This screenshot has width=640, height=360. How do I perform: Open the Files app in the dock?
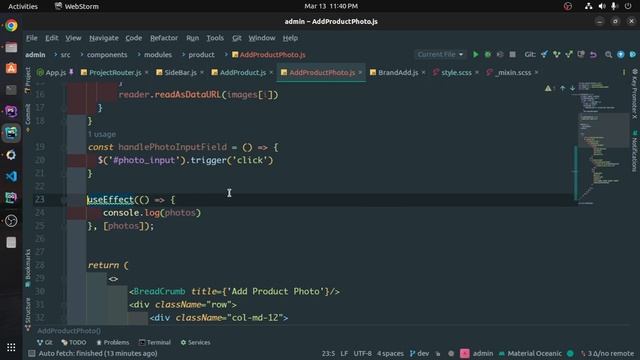(11, 47)
